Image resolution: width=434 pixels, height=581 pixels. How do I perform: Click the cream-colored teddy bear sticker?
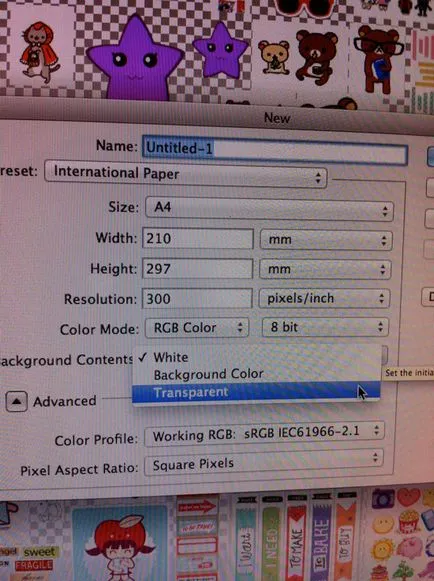point(274,57)
